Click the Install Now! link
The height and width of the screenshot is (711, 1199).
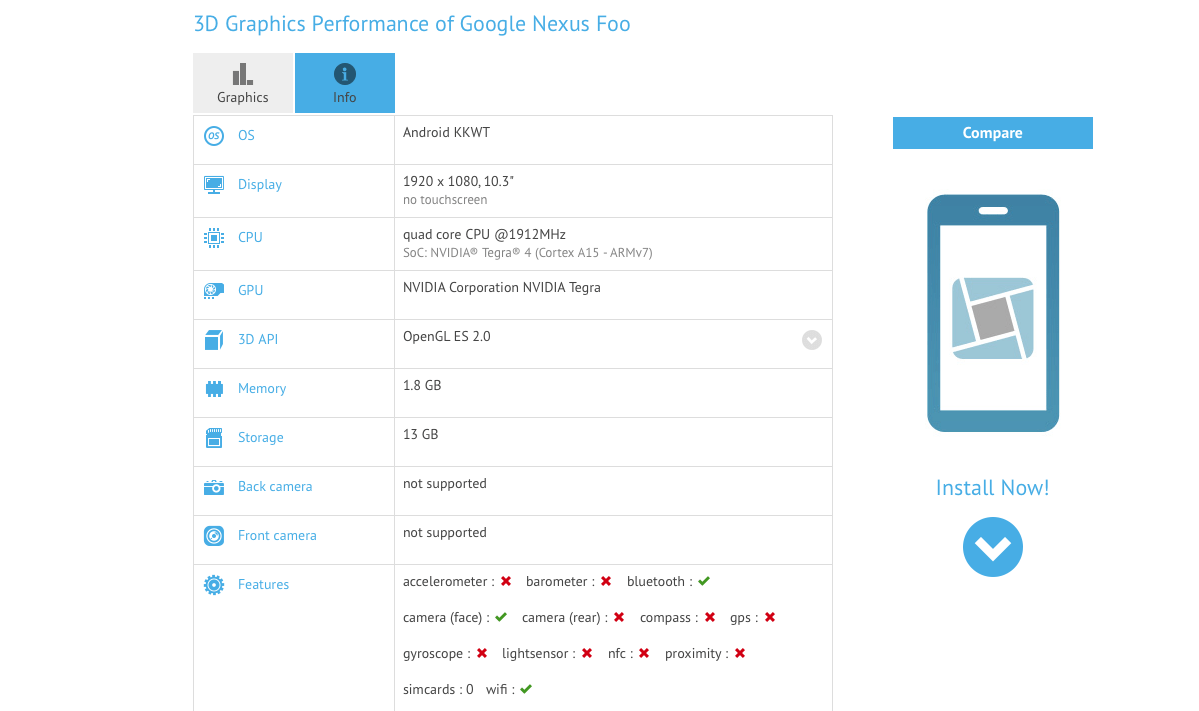(992, 488)
